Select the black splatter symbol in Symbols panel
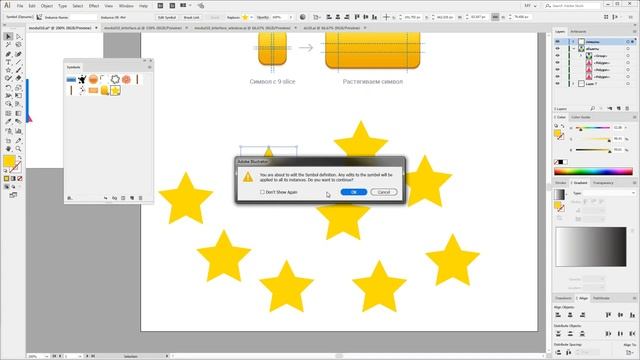This screenshot has height=360, width=640. click(x=82, y=79)
